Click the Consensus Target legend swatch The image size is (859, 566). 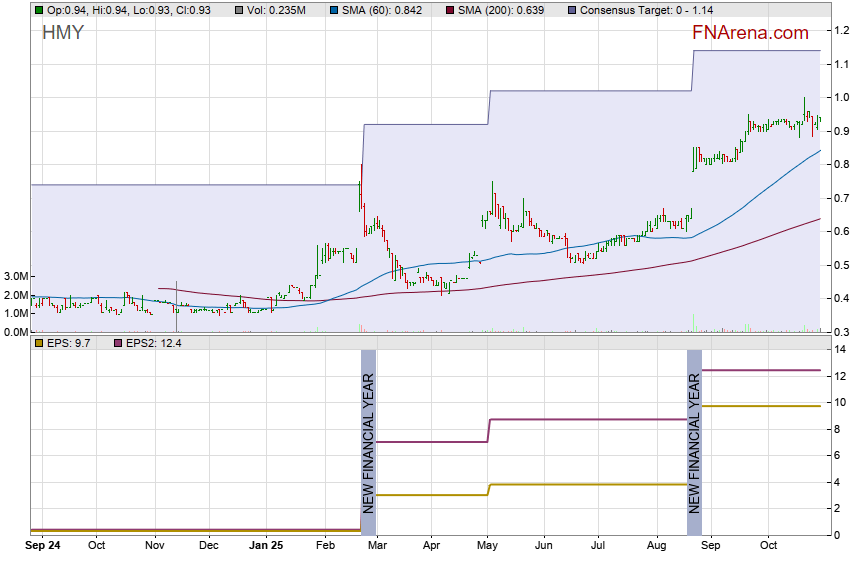[573, 9]
